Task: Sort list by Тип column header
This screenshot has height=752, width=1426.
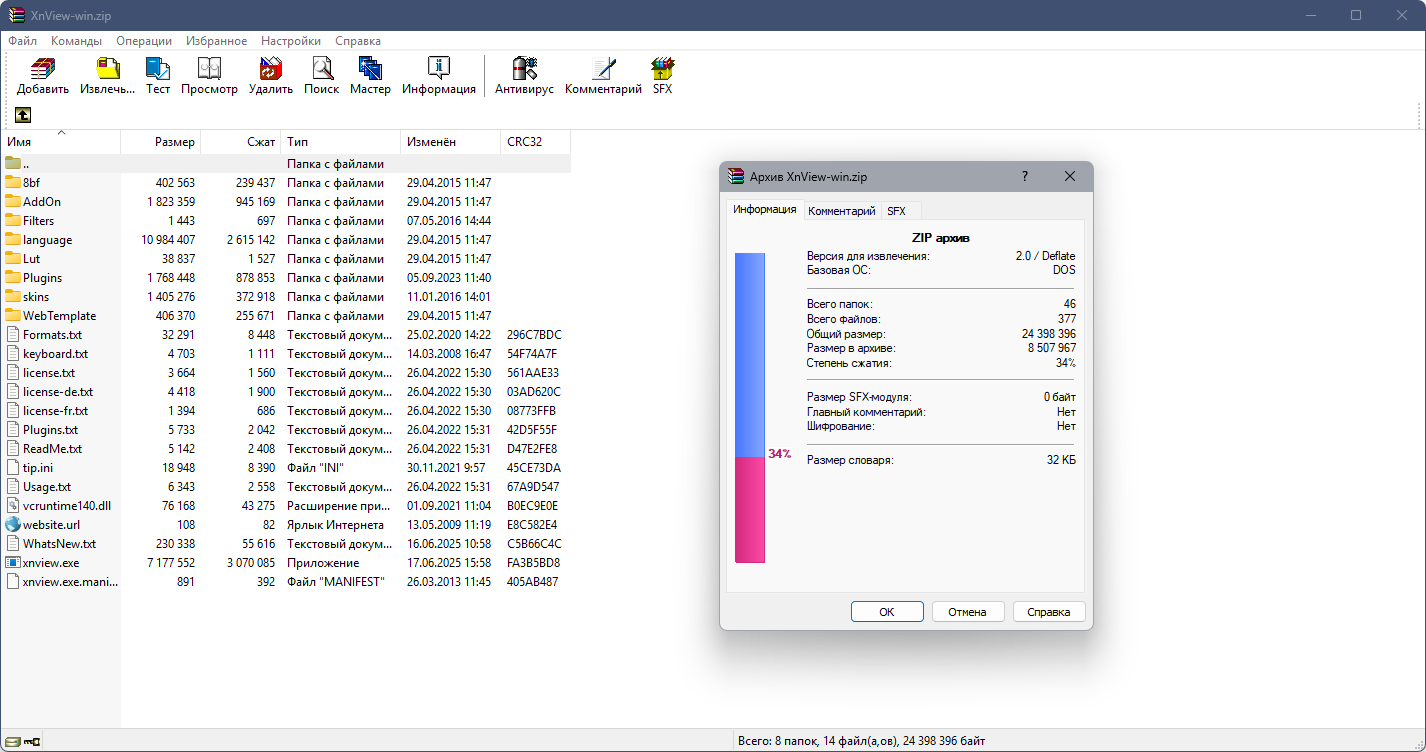Action: 341,142
